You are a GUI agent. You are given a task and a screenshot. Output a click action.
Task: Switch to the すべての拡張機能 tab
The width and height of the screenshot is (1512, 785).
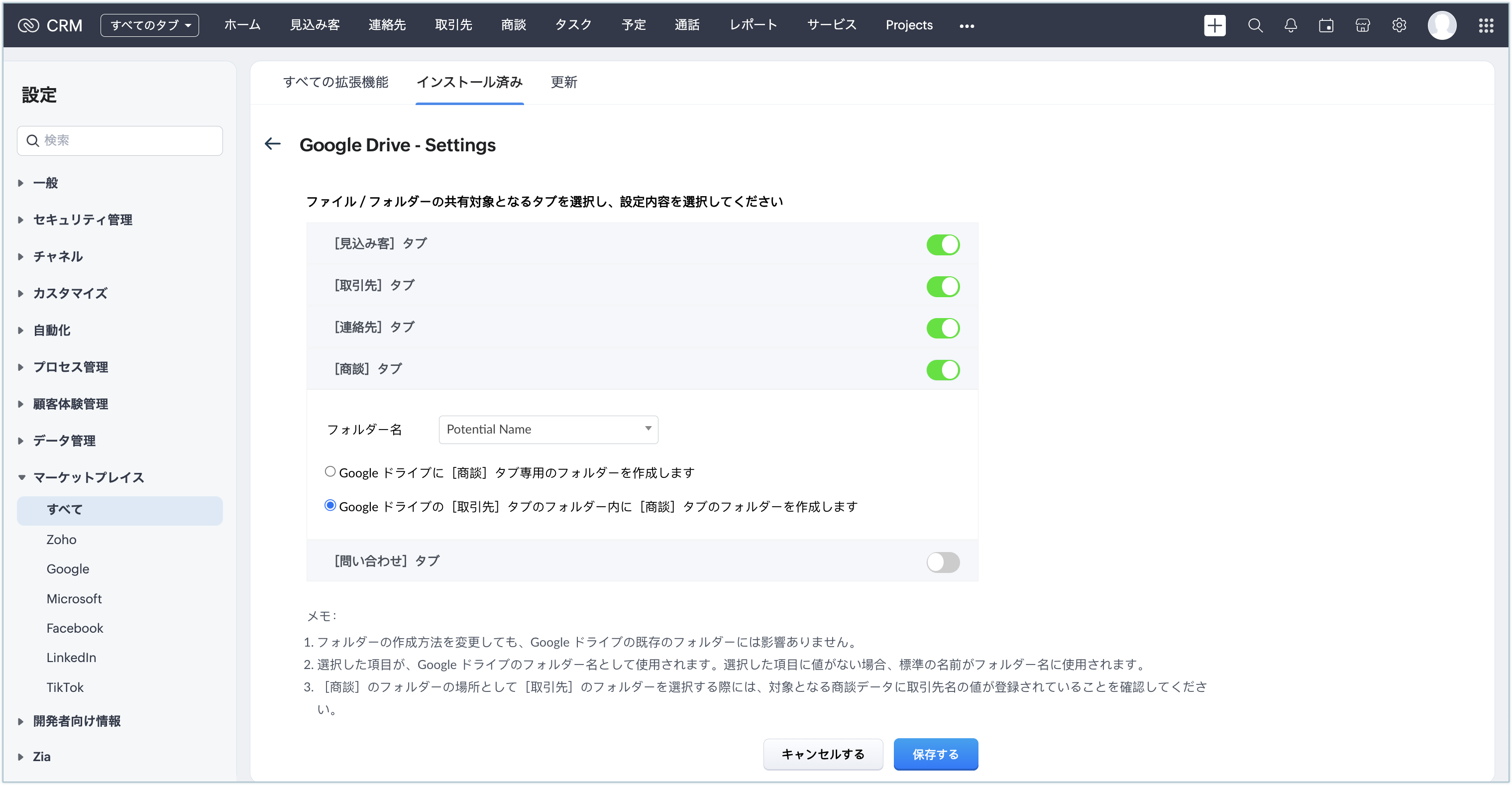pos(335,82)
